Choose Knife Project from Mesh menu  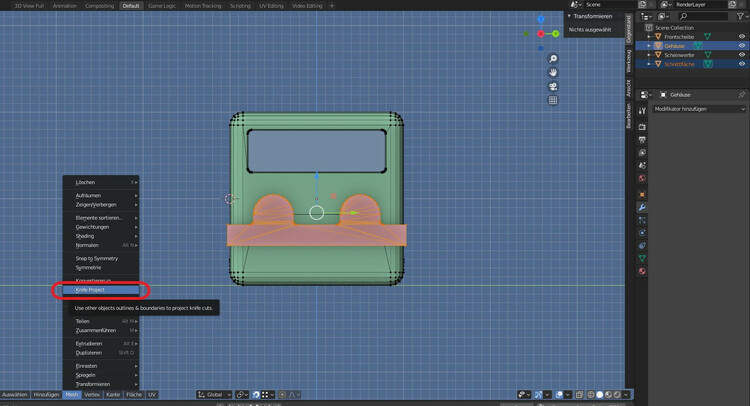click(90, 290)
